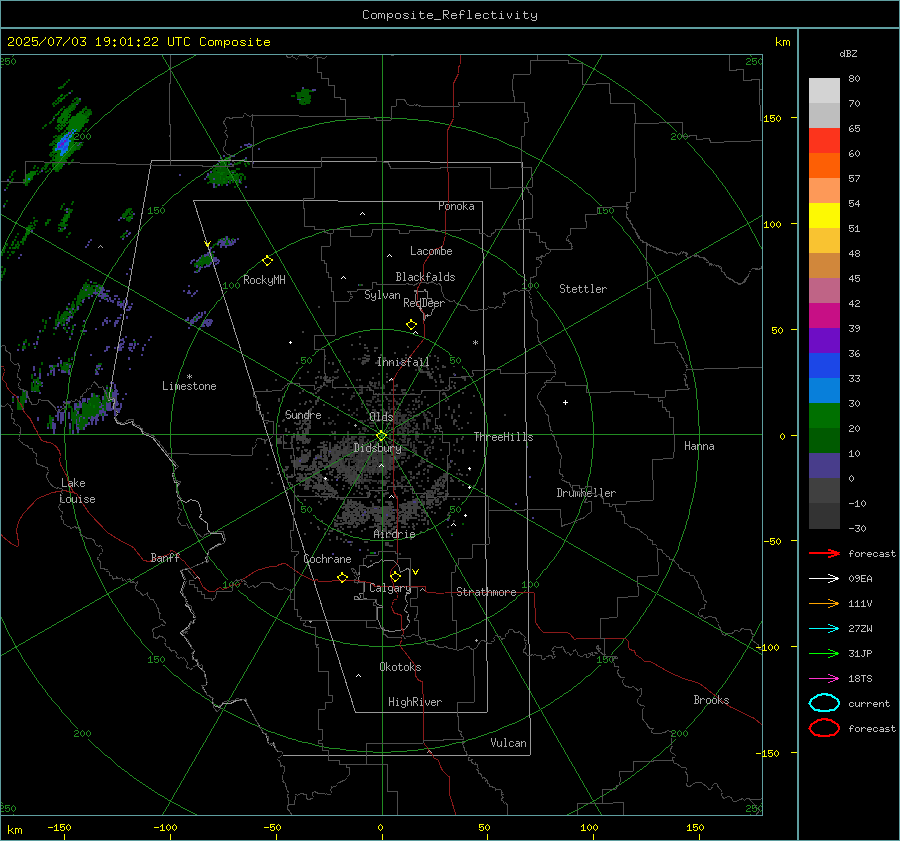
Task: Click the 'Blackfalds' map label
Action: [x=425, y=277]
